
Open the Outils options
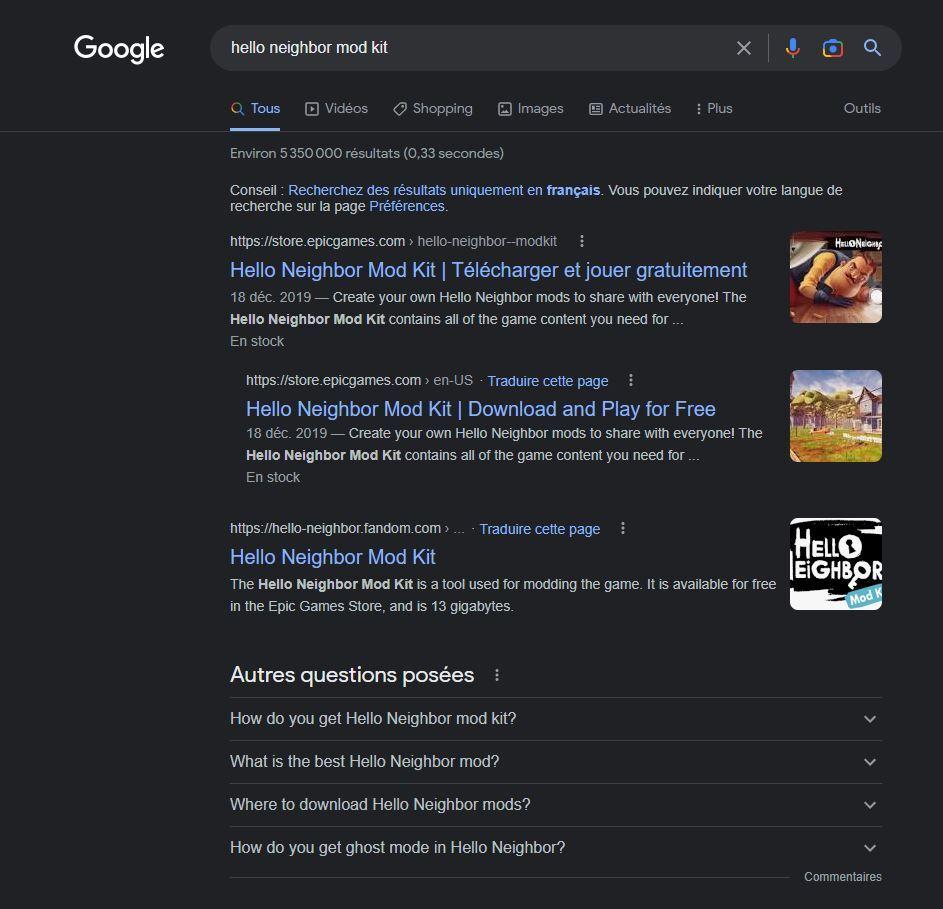pos(862,108)
